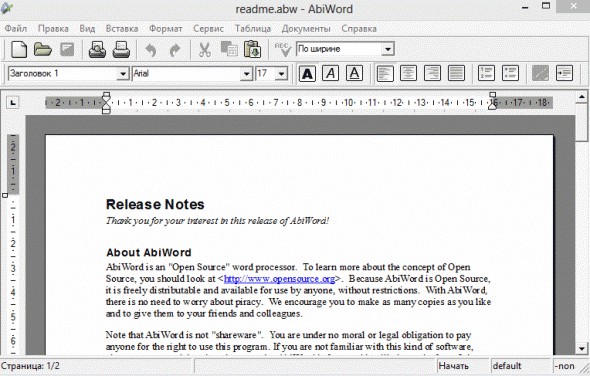Center align the text

point(408,73)
